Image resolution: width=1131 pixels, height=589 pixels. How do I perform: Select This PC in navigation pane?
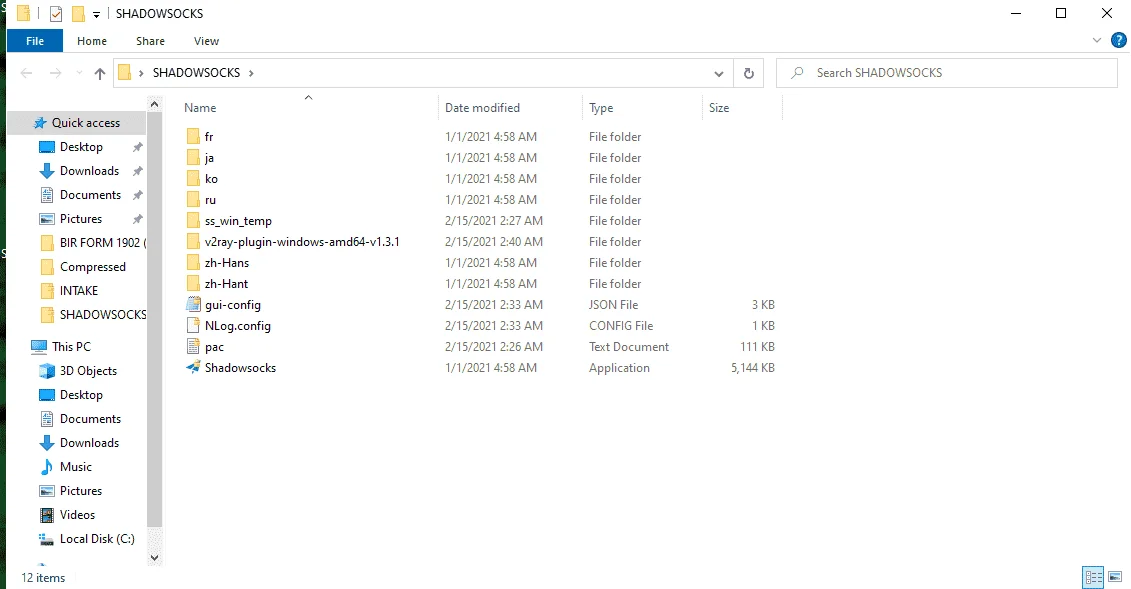point(71,347)
